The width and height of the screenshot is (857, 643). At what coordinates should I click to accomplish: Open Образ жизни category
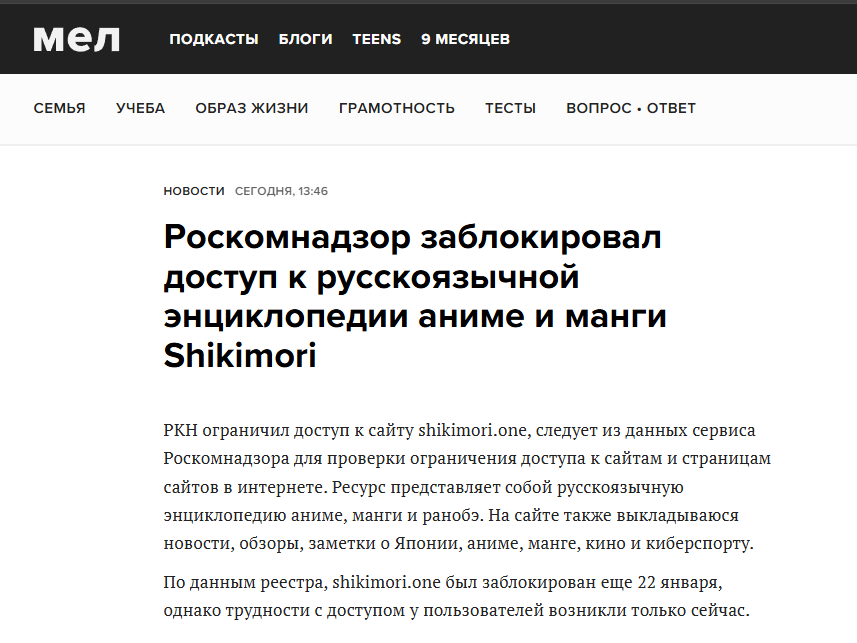pyautogui.click(x=252, y=108)
